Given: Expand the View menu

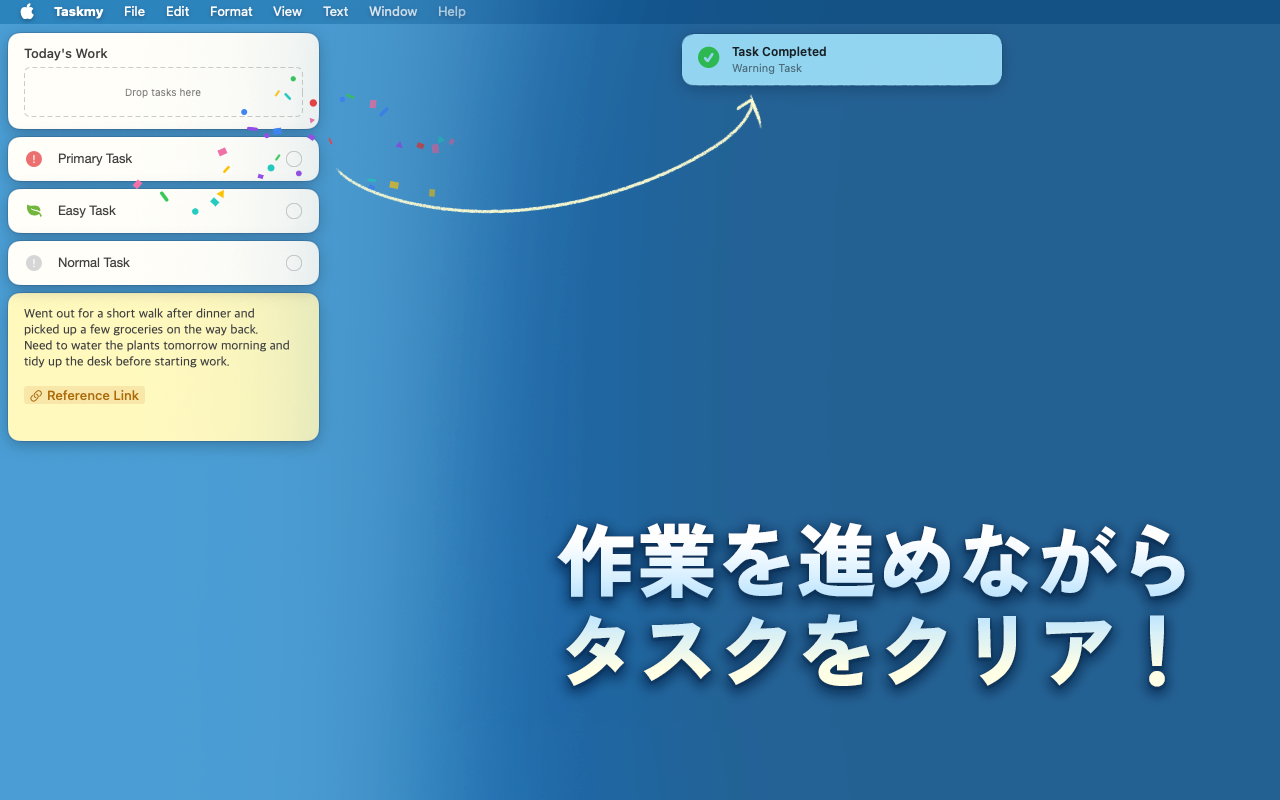Looking at the screenshot, I should pos(287,12).
